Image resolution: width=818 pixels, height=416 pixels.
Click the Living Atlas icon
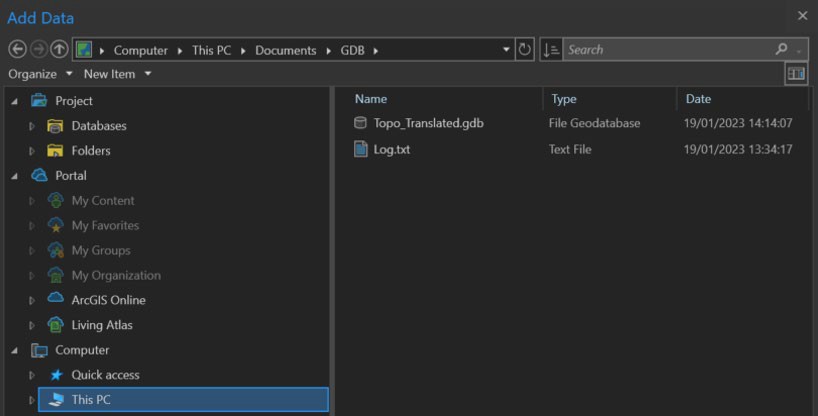pyautogui.click(x=55, y=325)
